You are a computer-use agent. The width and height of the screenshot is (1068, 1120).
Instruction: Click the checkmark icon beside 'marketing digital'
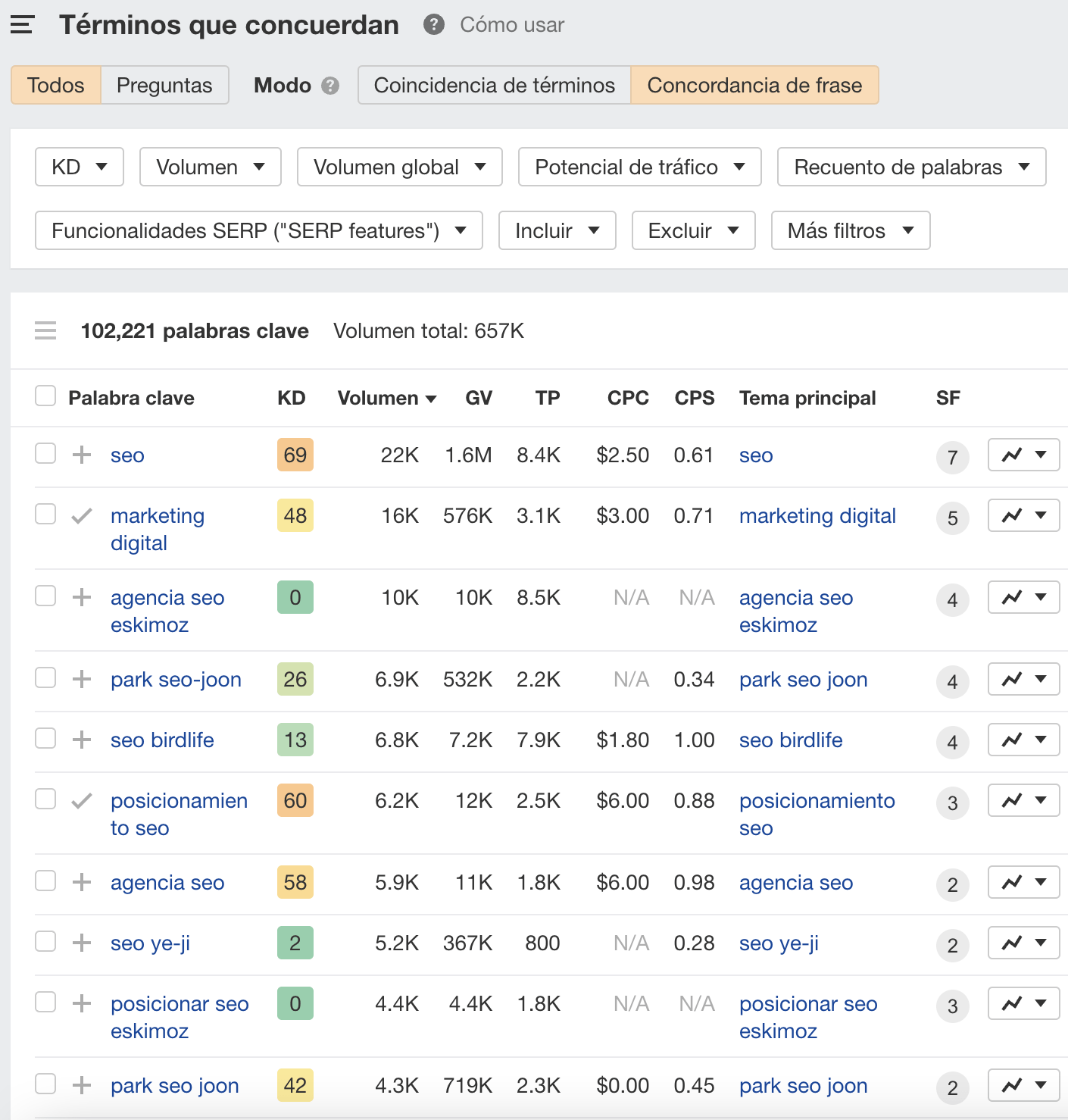82,516
